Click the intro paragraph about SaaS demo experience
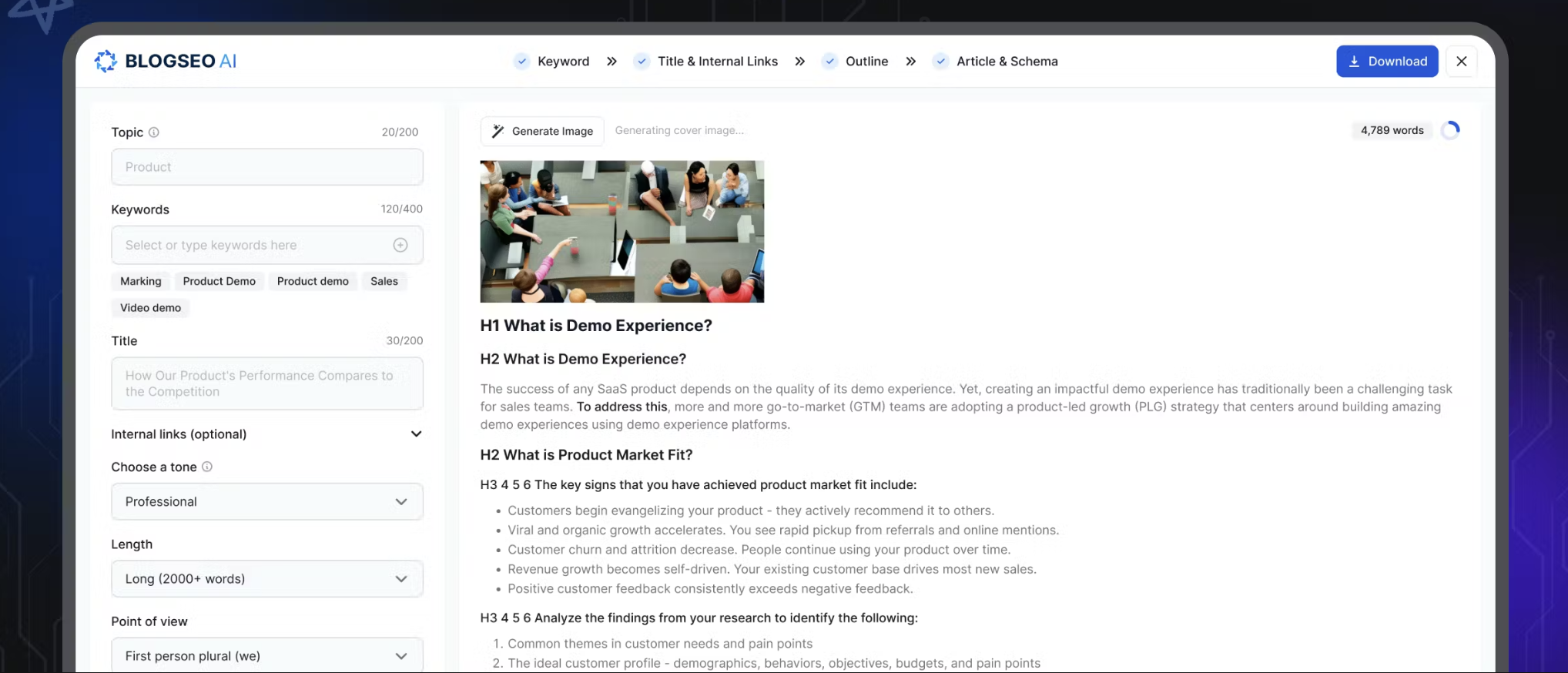Image resolution: width=1568 pixels, height=673 pixels. [x=966, y=407]
